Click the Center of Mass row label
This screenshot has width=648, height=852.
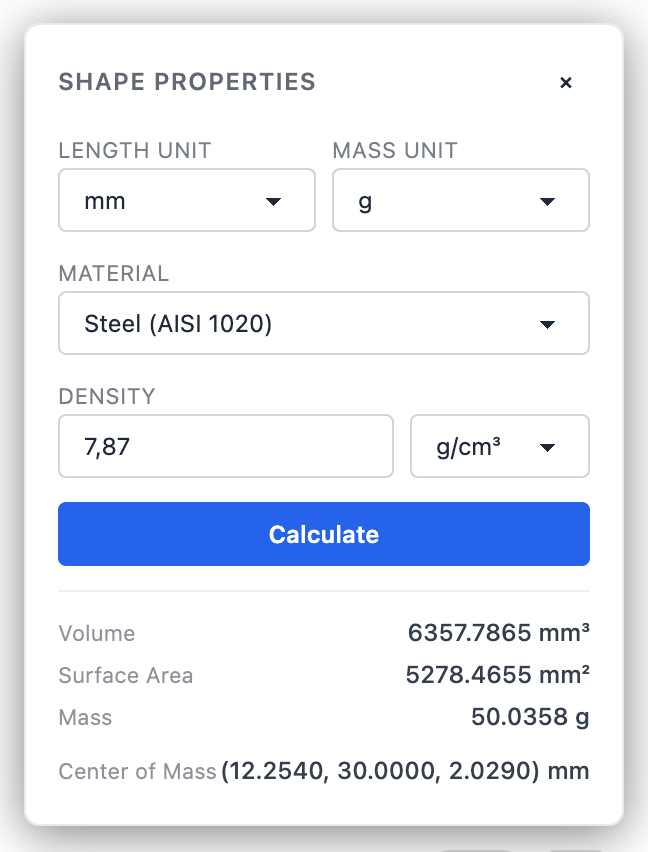[137, 771]
